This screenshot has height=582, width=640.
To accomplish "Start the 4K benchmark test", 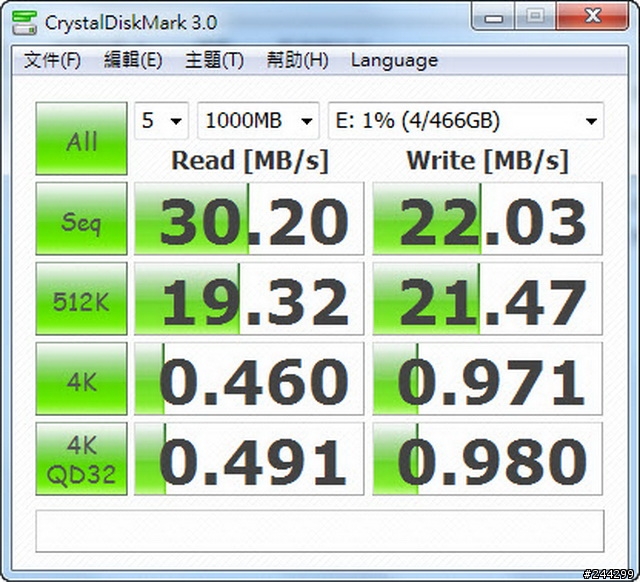I will [82, 378].
